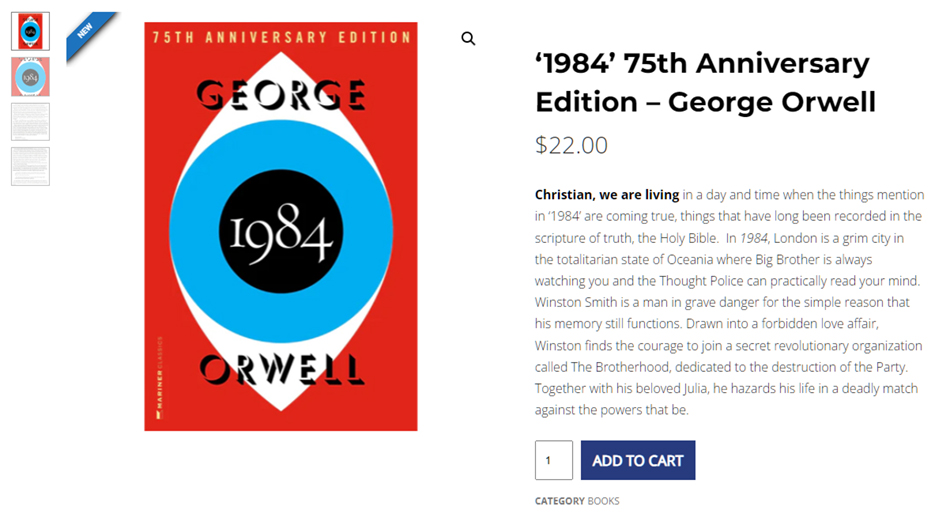
Task: Click the product title heading
Action: (704, 82)
